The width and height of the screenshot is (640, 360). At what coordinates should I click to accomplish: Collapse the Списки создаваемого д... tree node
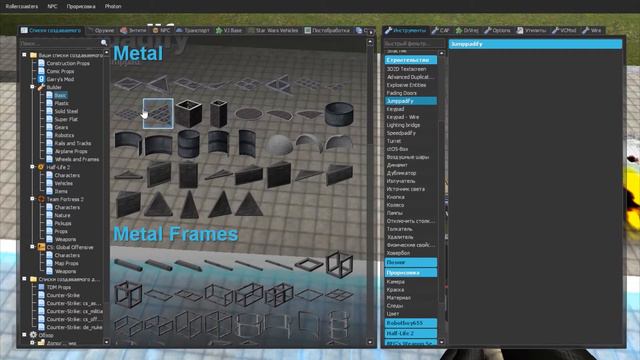(x=24, y=279)
